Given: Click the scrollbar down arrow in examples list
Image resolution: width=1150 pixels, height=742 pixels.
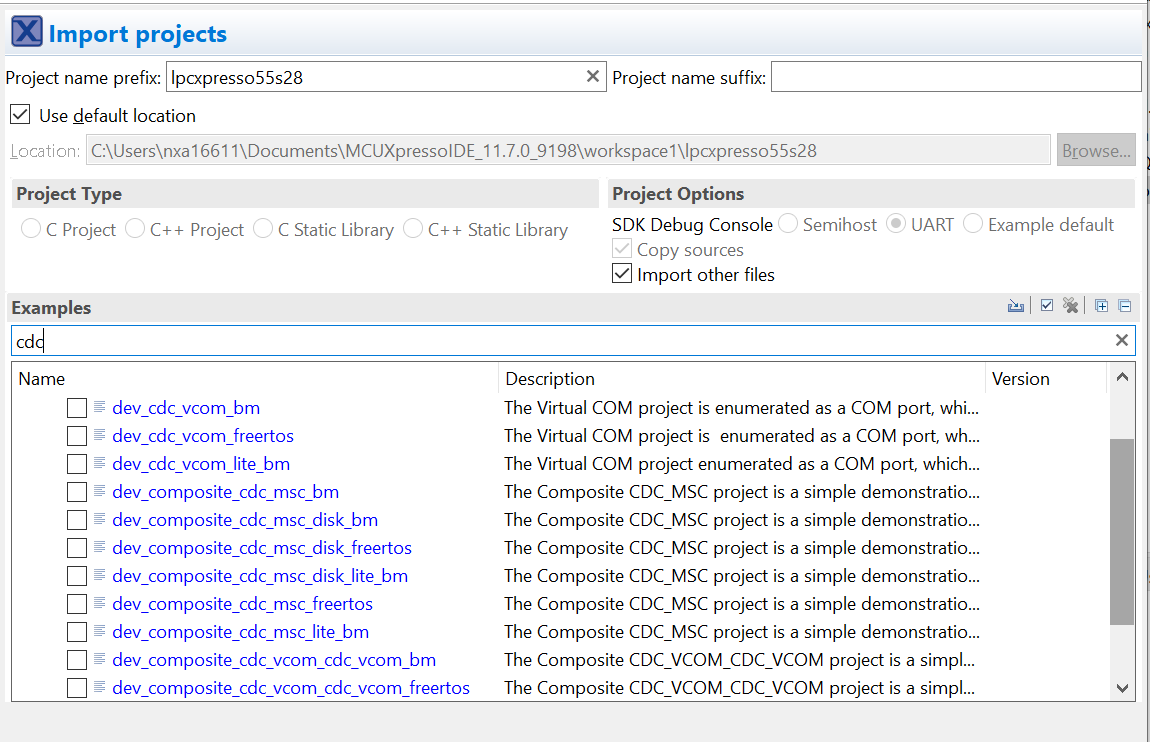Looking at the screenshot, I should tap(1124, 687).
